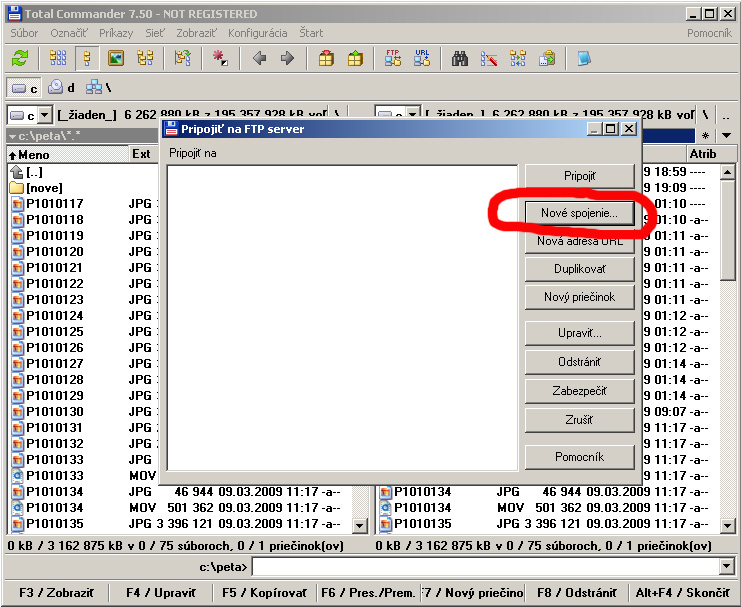Open left panel drive dropdown
This screenshot has width=741, height=607.
click(44, 115)
